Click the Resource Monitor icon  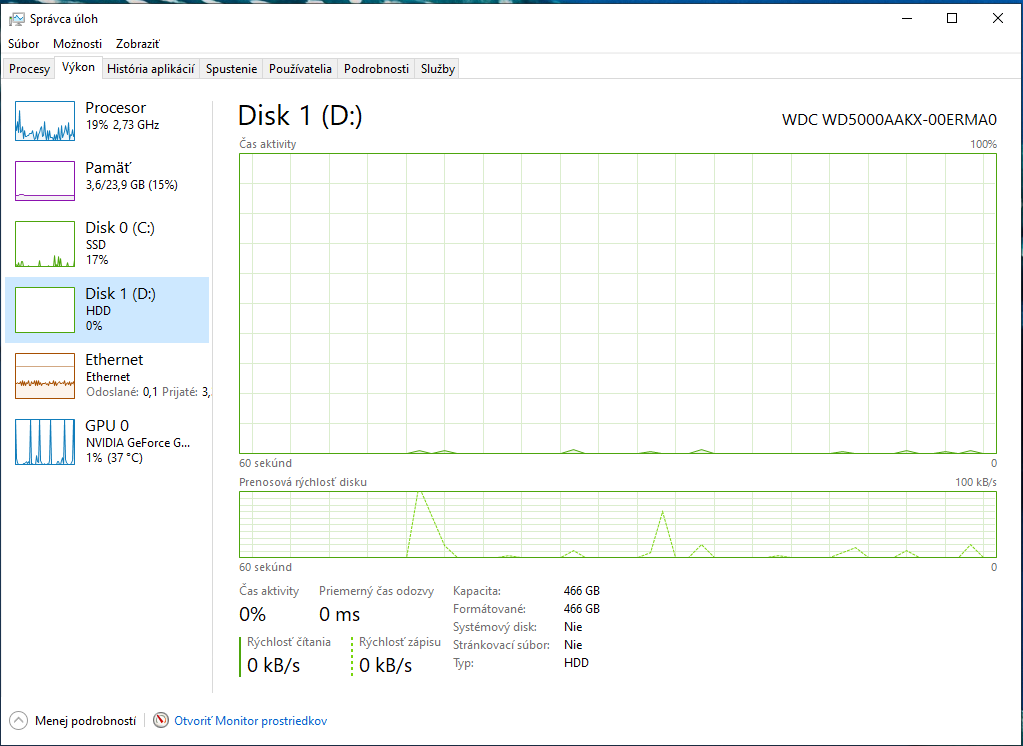pos(162,720)
